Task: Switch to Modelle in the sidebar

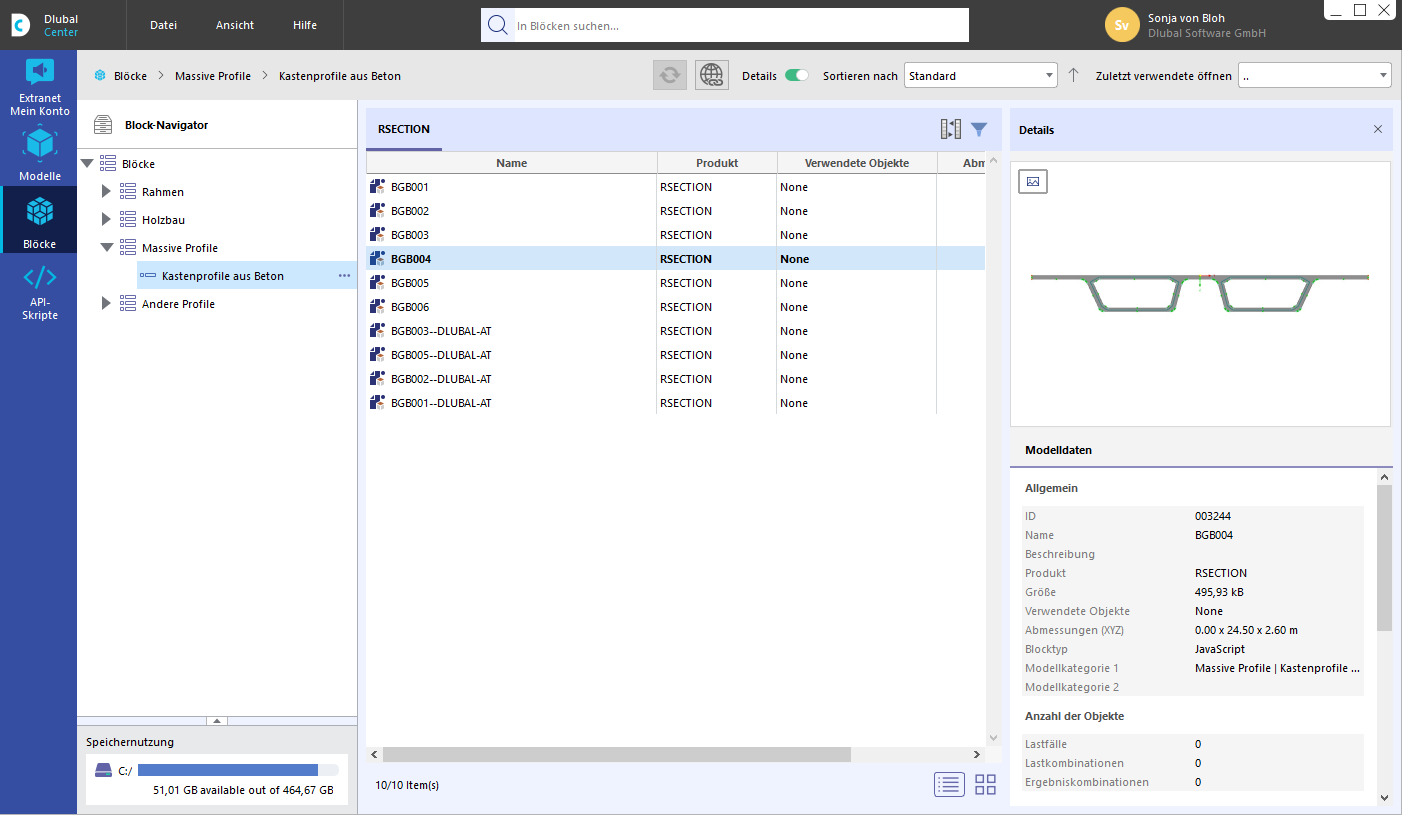Action: pyautogui.click(x=39, y=153)
